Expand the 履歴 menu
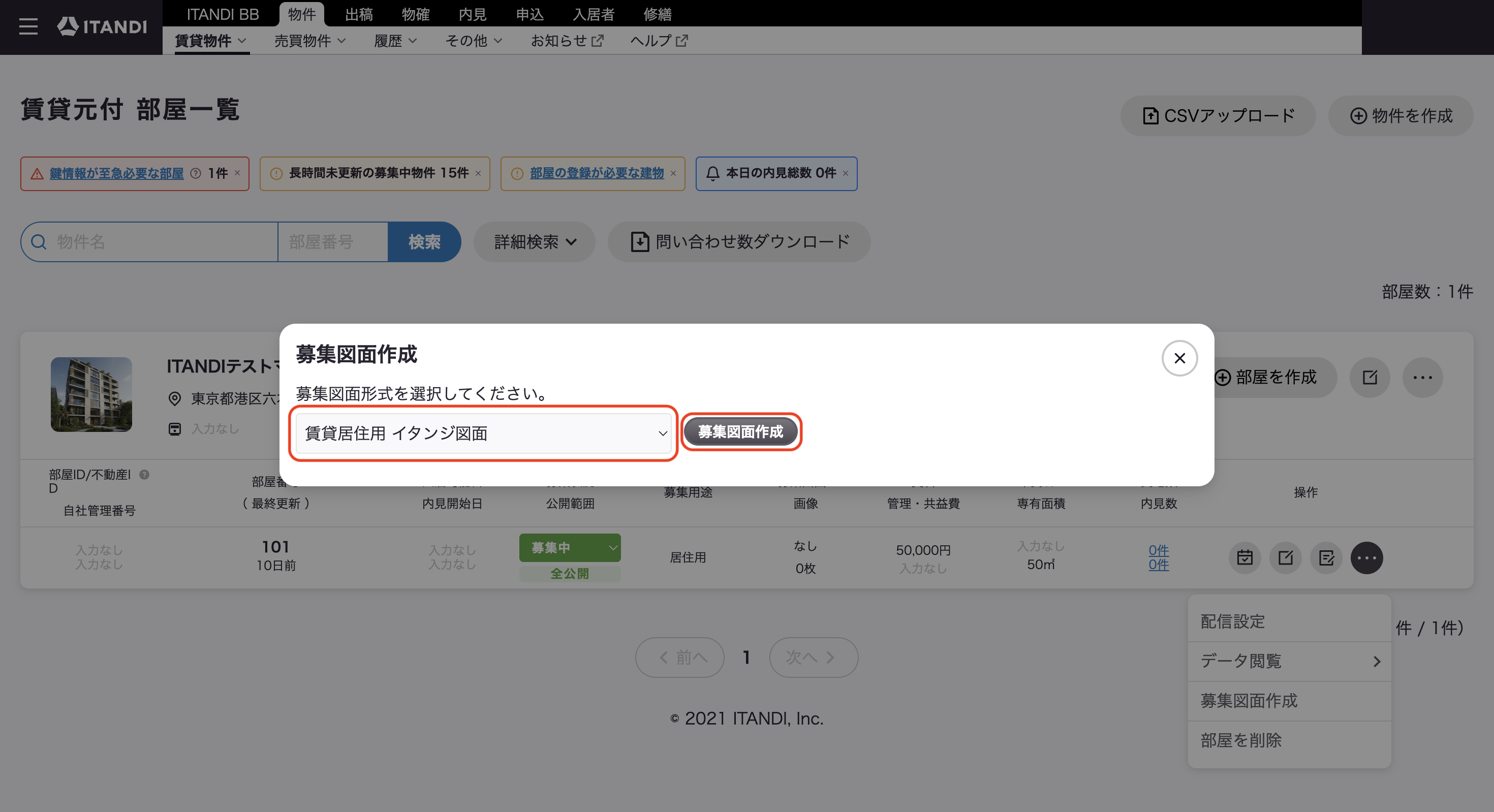The image size is (1494, 812). pos(395,41)
